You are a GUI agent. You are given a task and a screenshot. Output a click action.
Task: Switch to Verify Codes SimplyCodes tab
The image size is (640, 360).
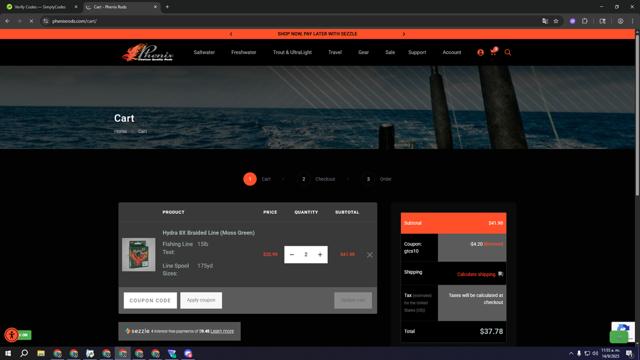coord(40,7)
